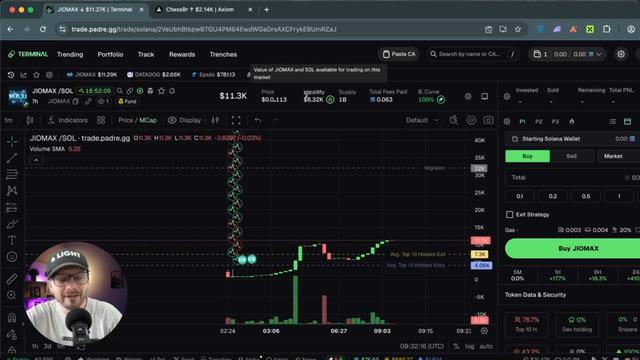
Task: Copy the JIOMAX link icon
Action: coord(130,91)
